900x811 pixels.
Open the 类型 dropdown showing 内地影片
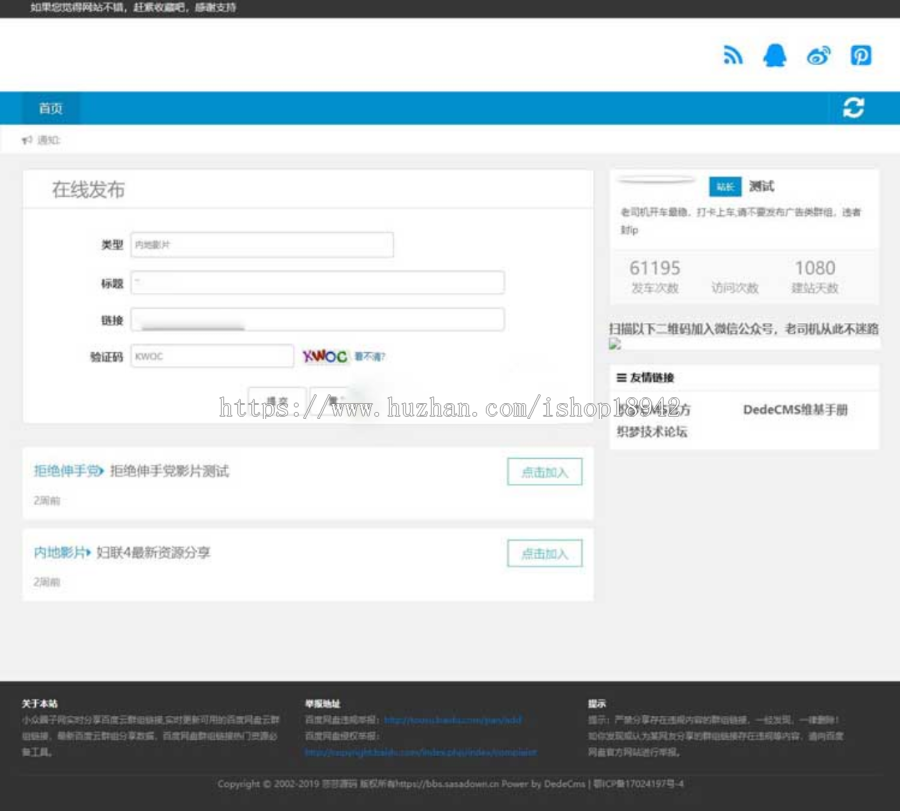[x=262, y=245]
